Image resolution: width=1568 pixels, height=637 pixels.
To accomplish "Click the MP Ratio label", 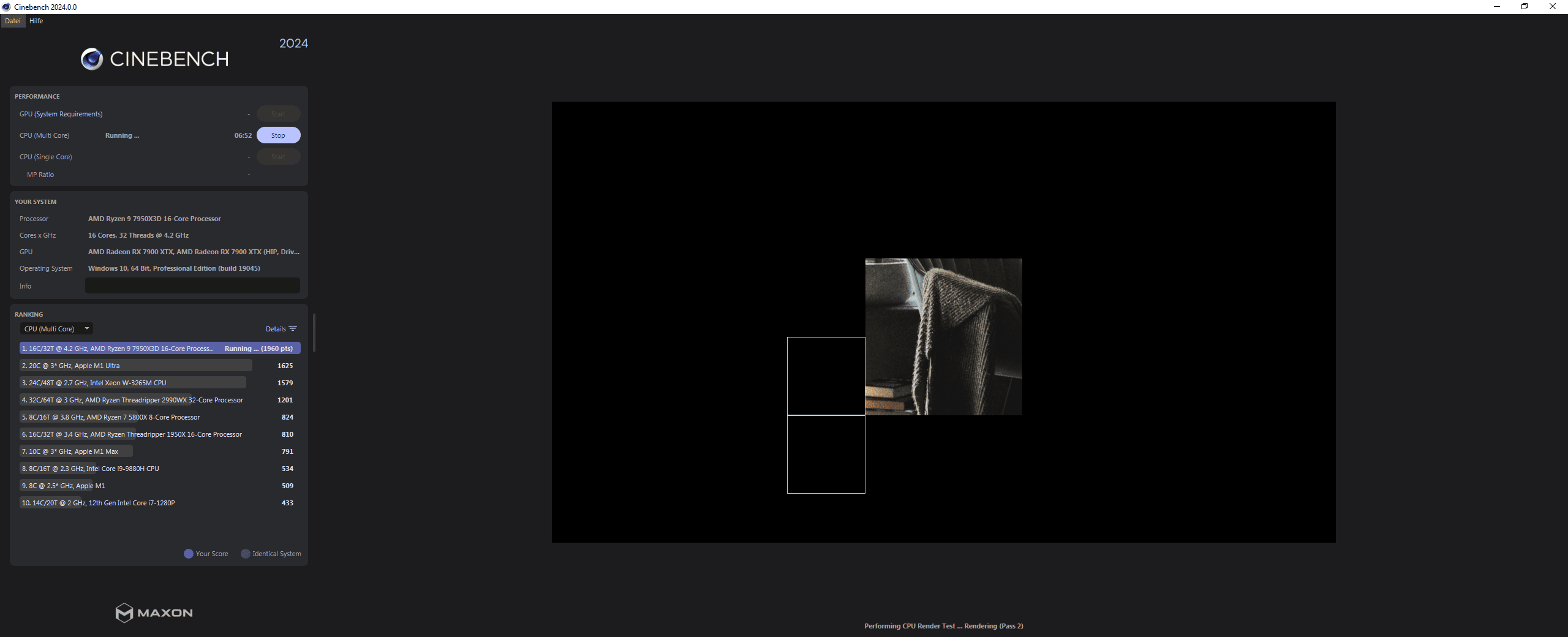I will click(40, 175).
